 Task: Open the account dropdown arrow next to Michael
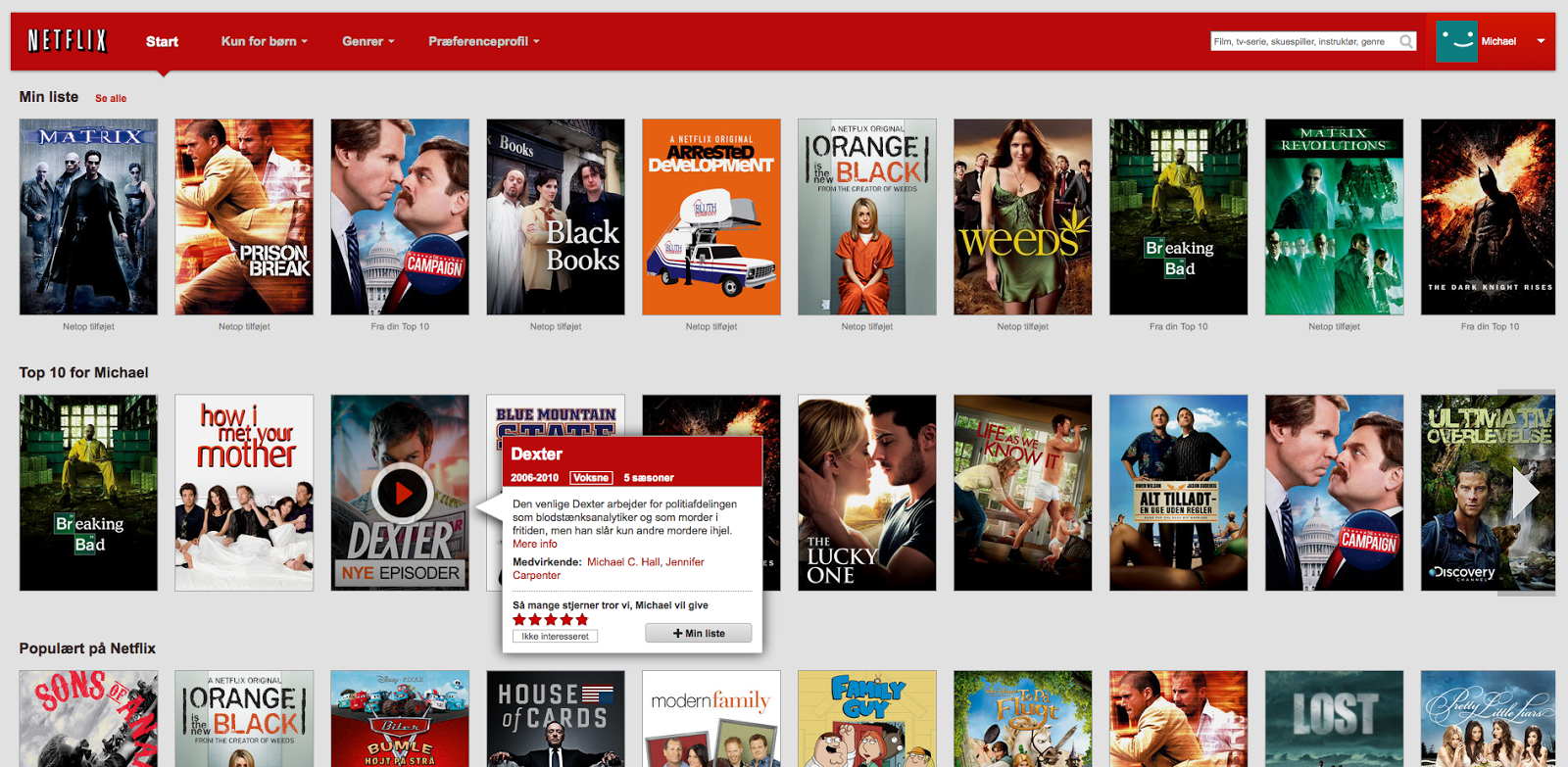(1541, 41)
